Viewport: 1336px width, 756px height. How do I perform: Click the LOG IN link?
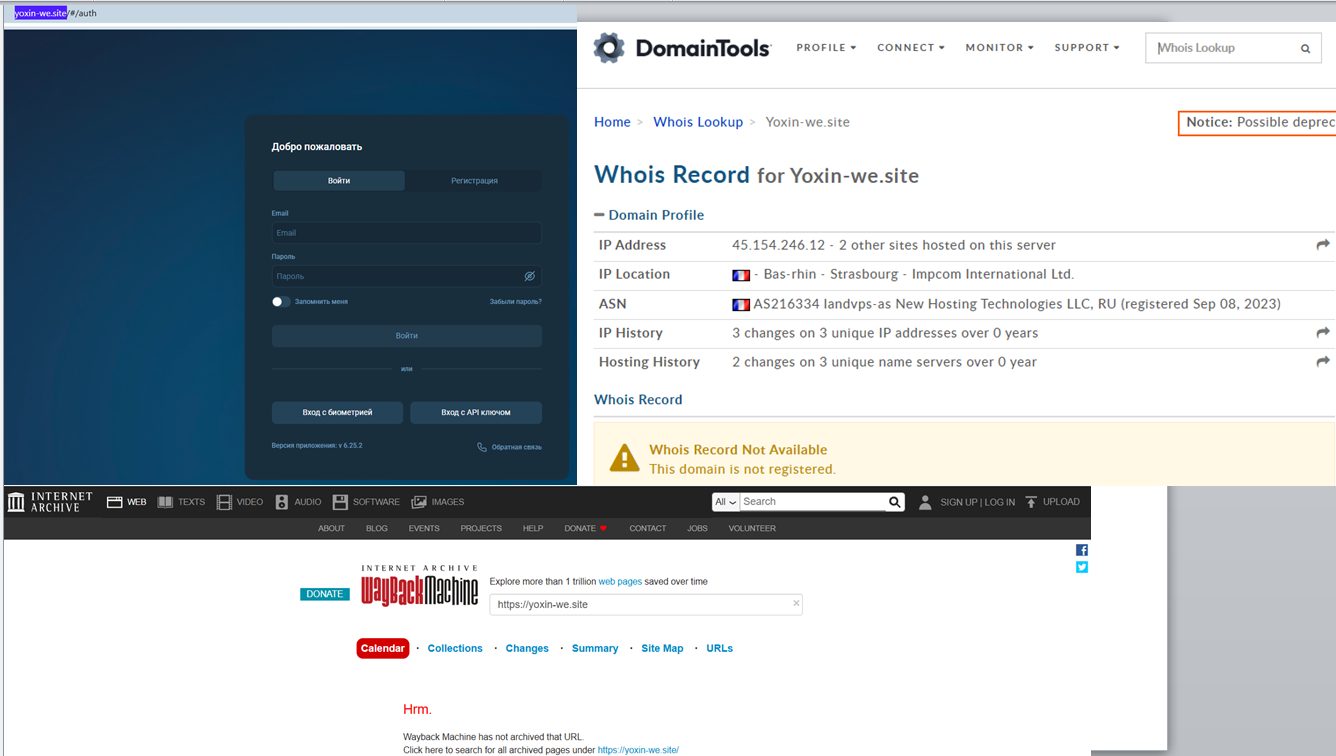pos(998,502)
